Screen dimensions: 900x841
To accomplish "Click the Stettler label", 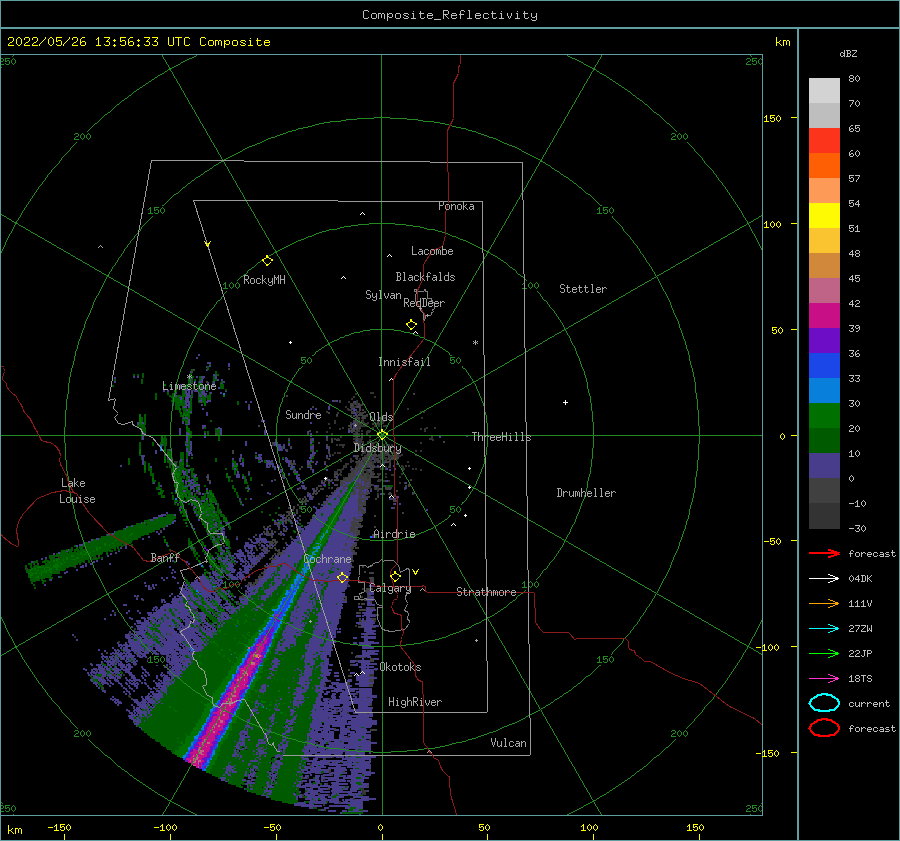I will pos(583,289).
